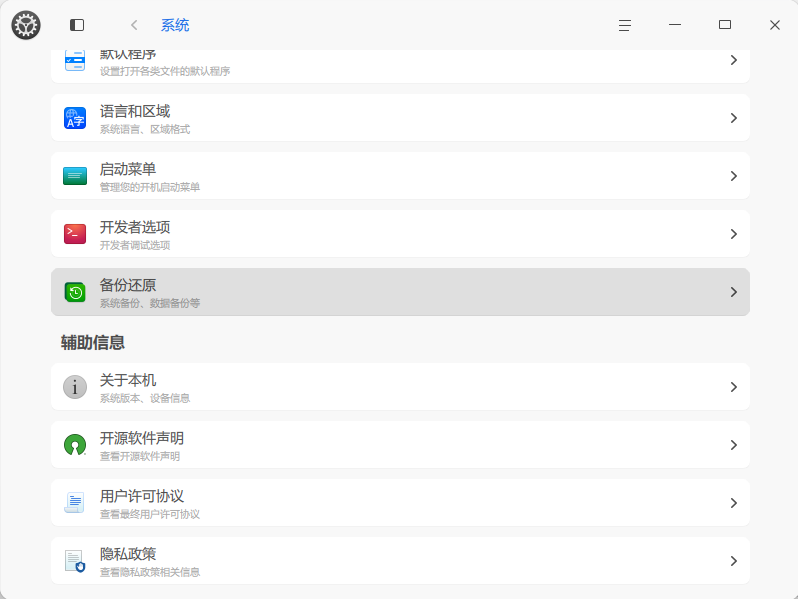Viewport: 798px width, 599px height.
Task: Click the green backup and restore icon
Action: click(75, 292)
